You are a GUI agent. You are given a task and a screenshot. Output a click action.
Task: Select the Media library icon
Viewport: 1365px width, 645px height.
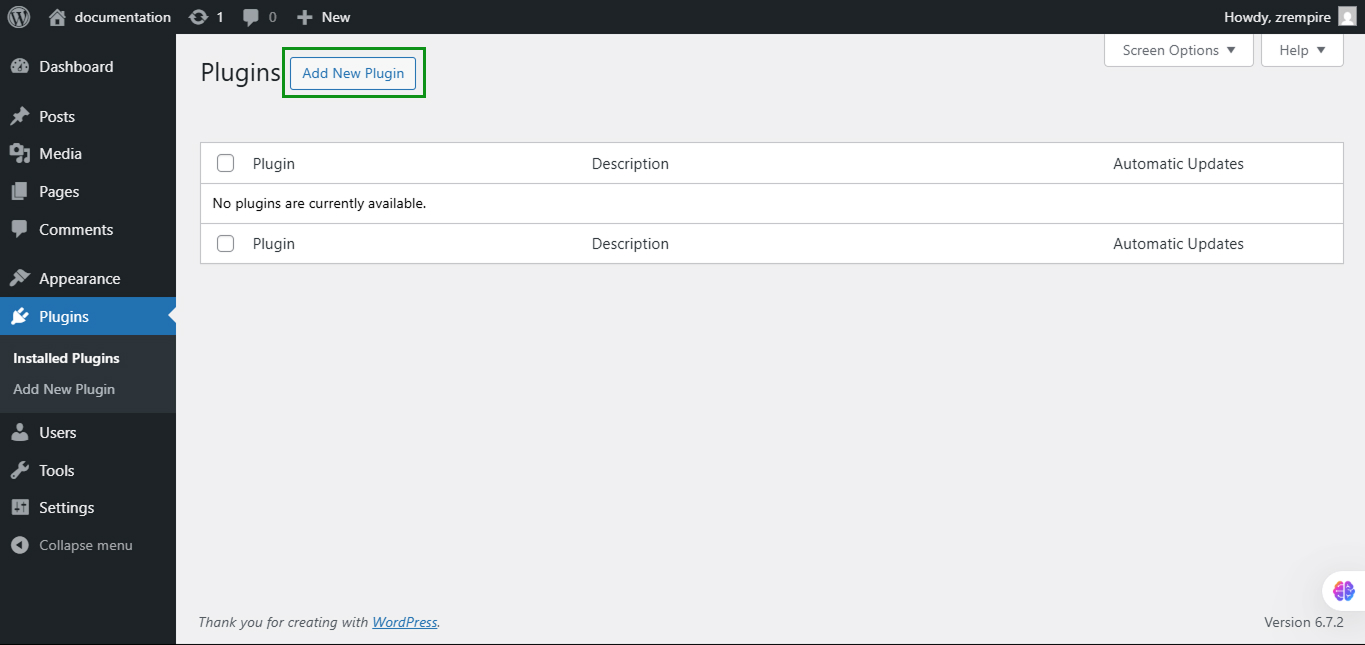pyautogui.click(x=20, y=153)
